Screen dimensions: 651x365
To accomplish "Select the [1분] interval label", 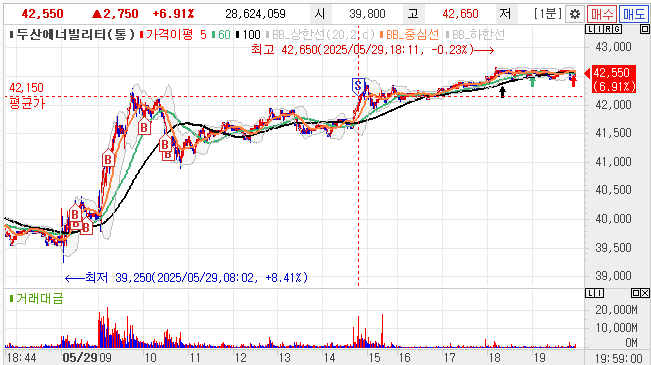I will click(x=547, y=14).
